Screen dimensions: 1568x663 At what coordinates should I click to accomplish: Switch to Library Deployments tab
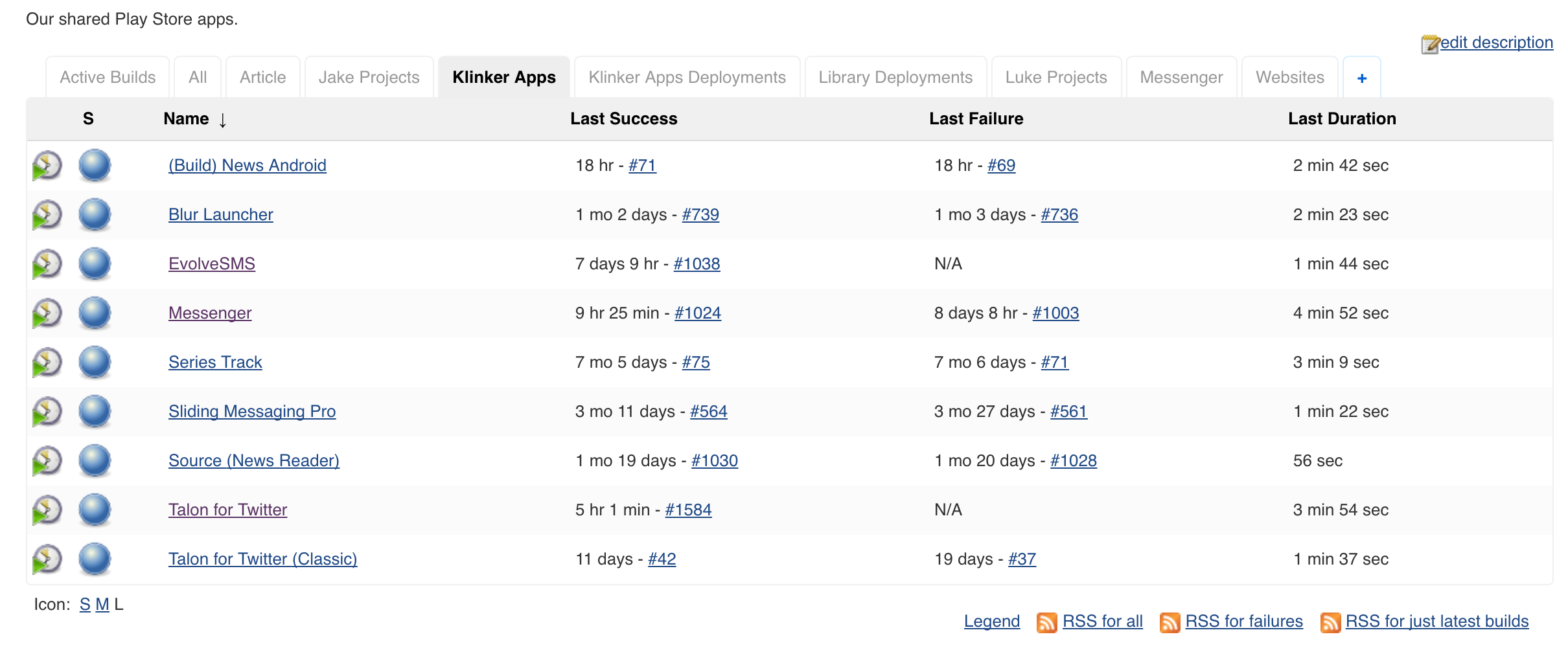[895, 78]
